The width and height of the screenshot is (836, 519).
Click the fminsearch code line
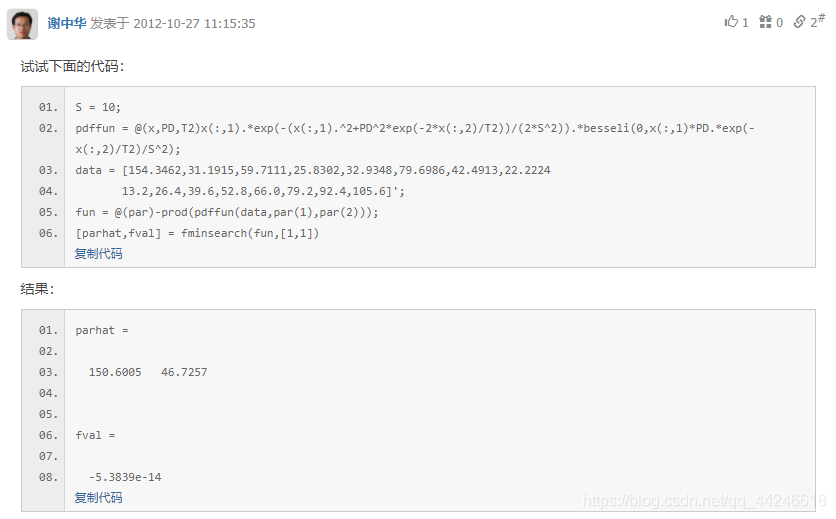pos(197,233)
